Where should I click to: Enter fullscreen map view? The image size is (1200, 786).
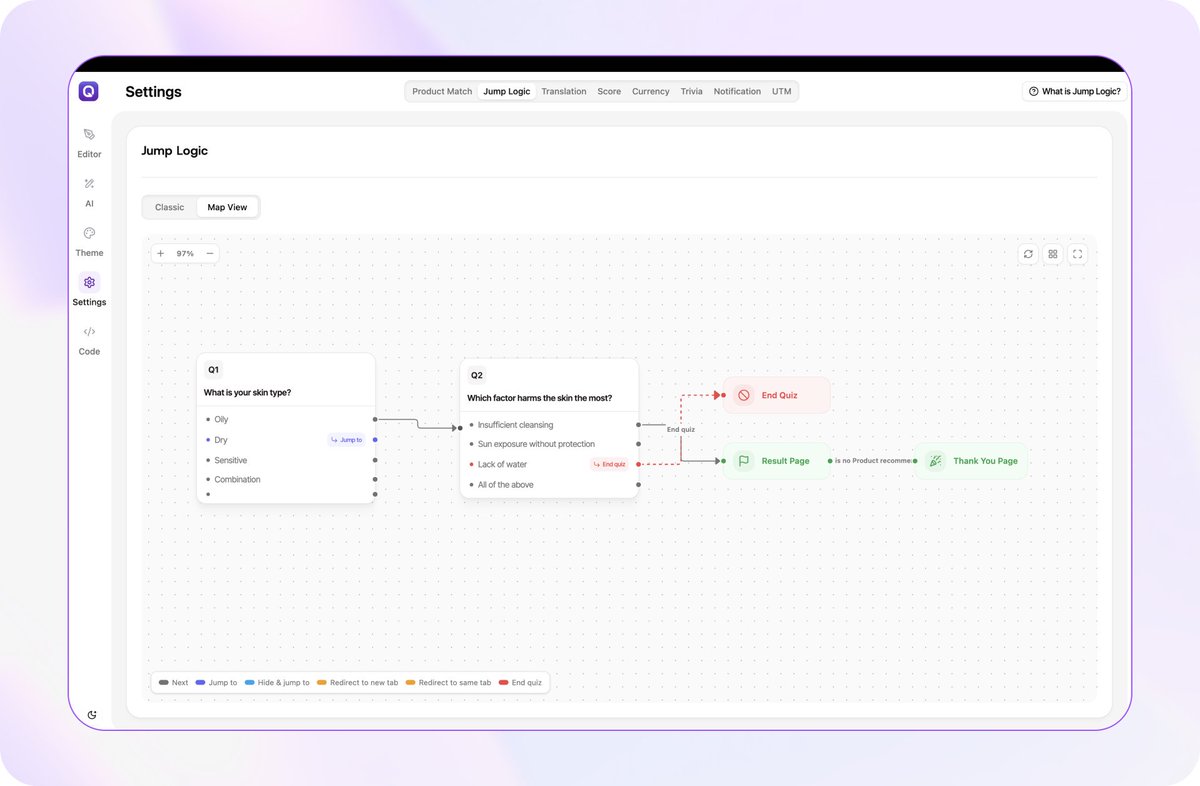(1077, 254)
